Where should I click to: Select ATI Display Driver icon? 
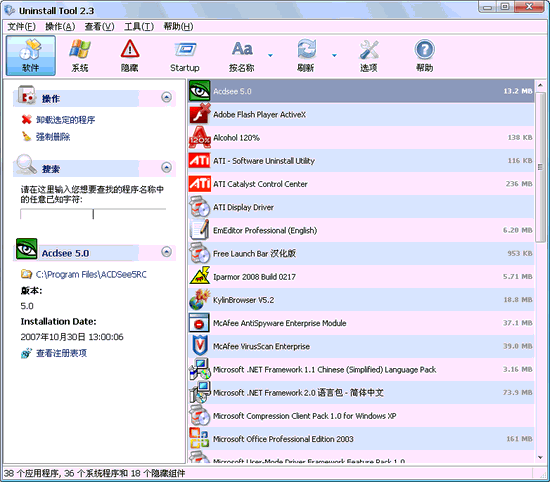(x=200, y=207)
